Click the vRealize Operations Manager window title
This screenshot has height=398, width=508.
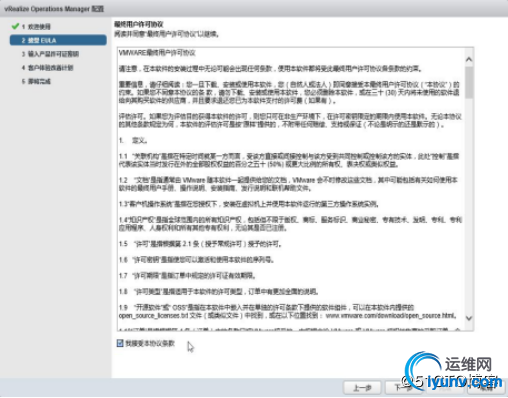click(x=54, y=9)
